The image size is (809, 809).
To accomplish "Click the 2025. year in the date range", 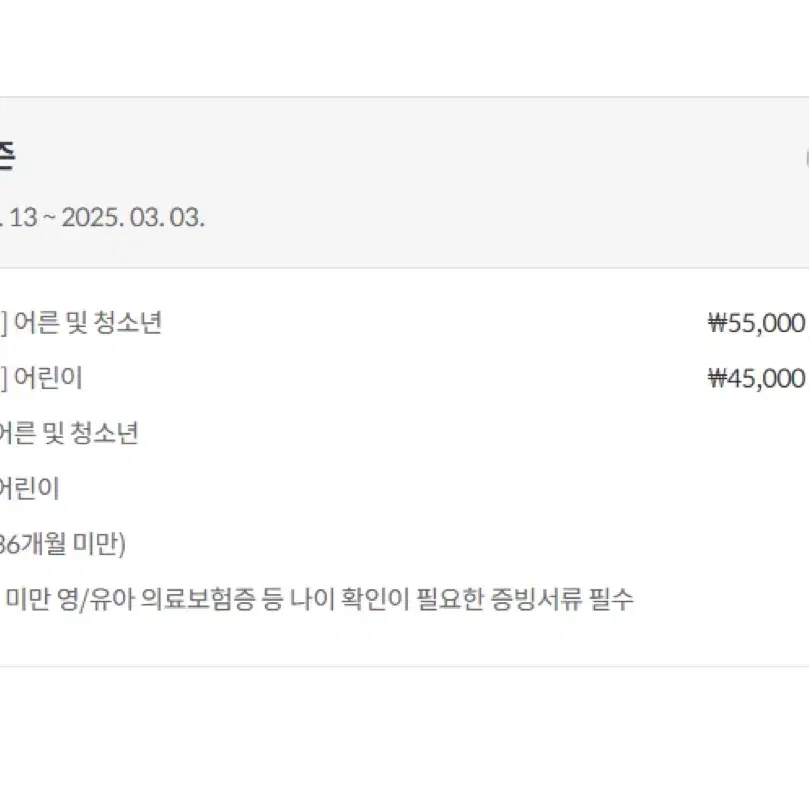I will pyautogui.click(x=93, y=217).
